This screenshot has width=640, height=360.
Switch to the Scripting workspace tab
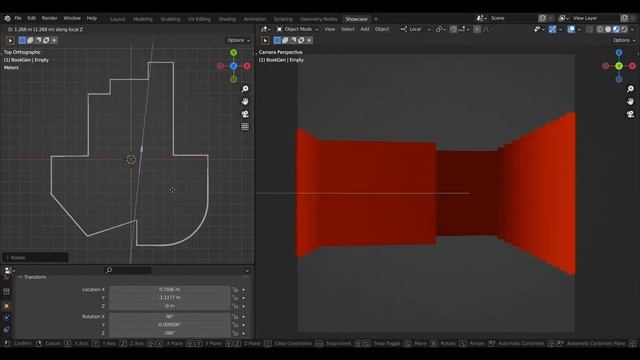(283, 19)
